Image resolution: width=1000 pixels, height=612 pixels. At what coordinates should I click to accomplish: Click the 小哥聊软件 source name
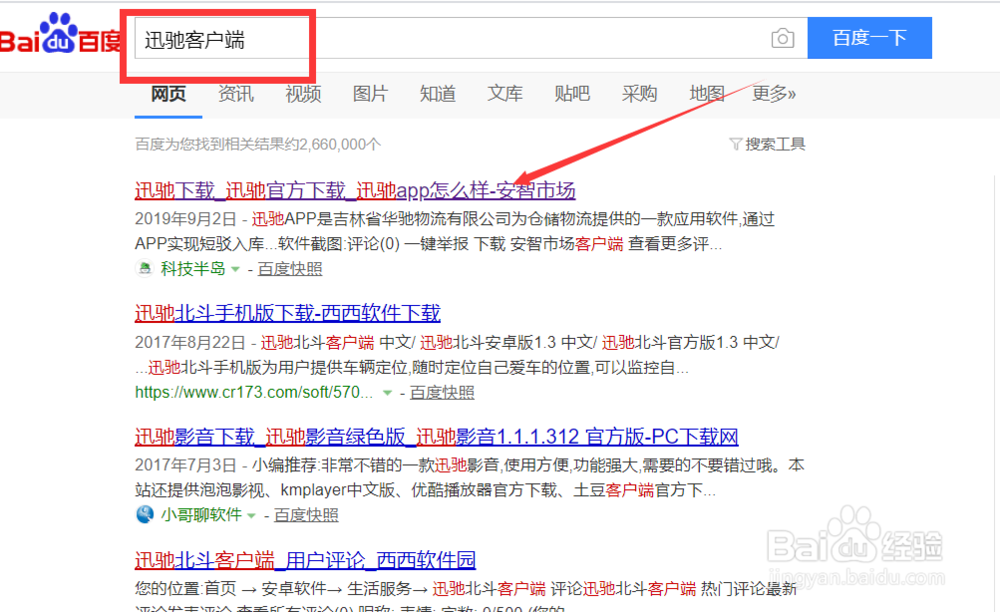pyautogui.click(x=201, y=514)
